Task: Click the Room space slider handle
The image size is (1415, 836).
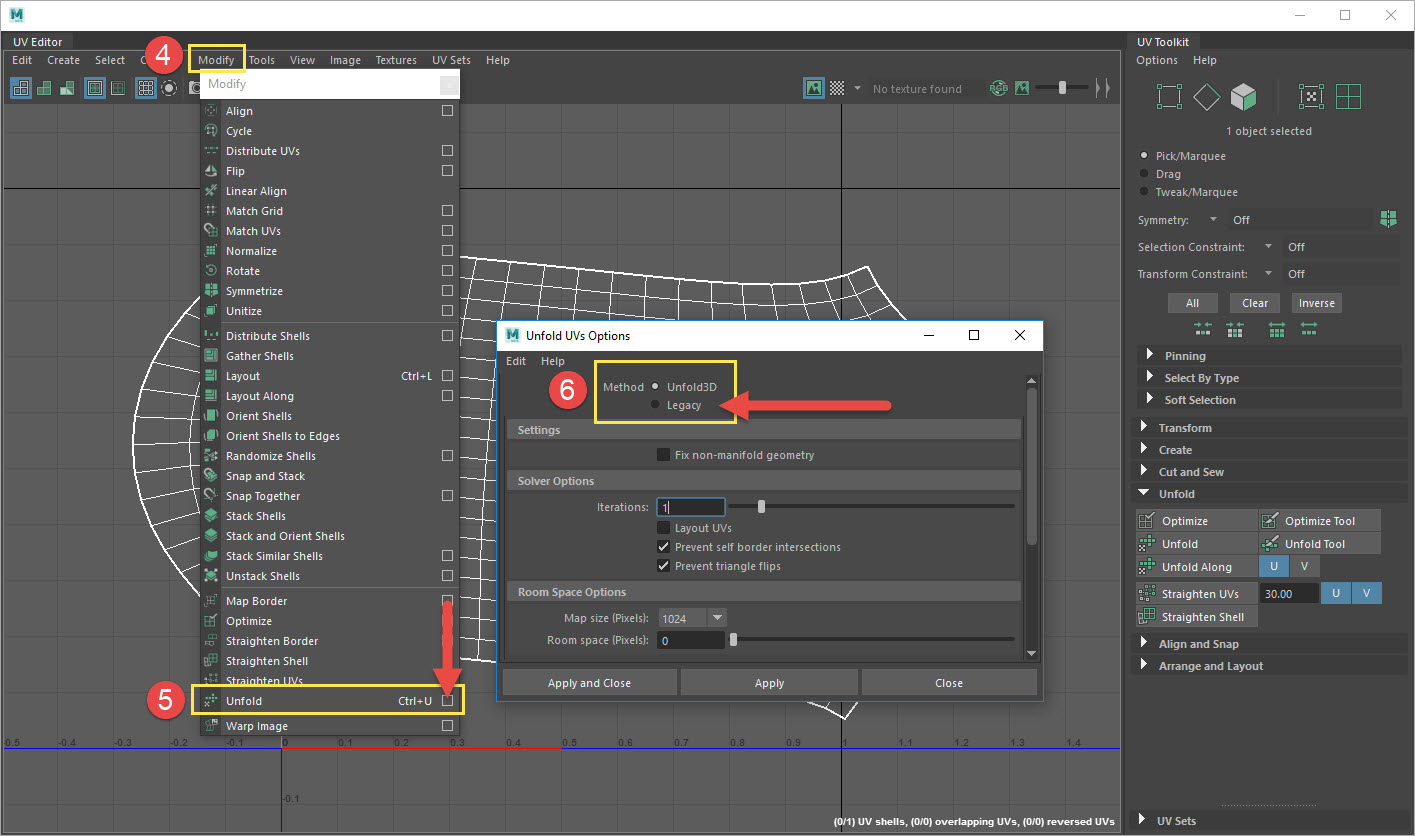Action: (733, 640)
